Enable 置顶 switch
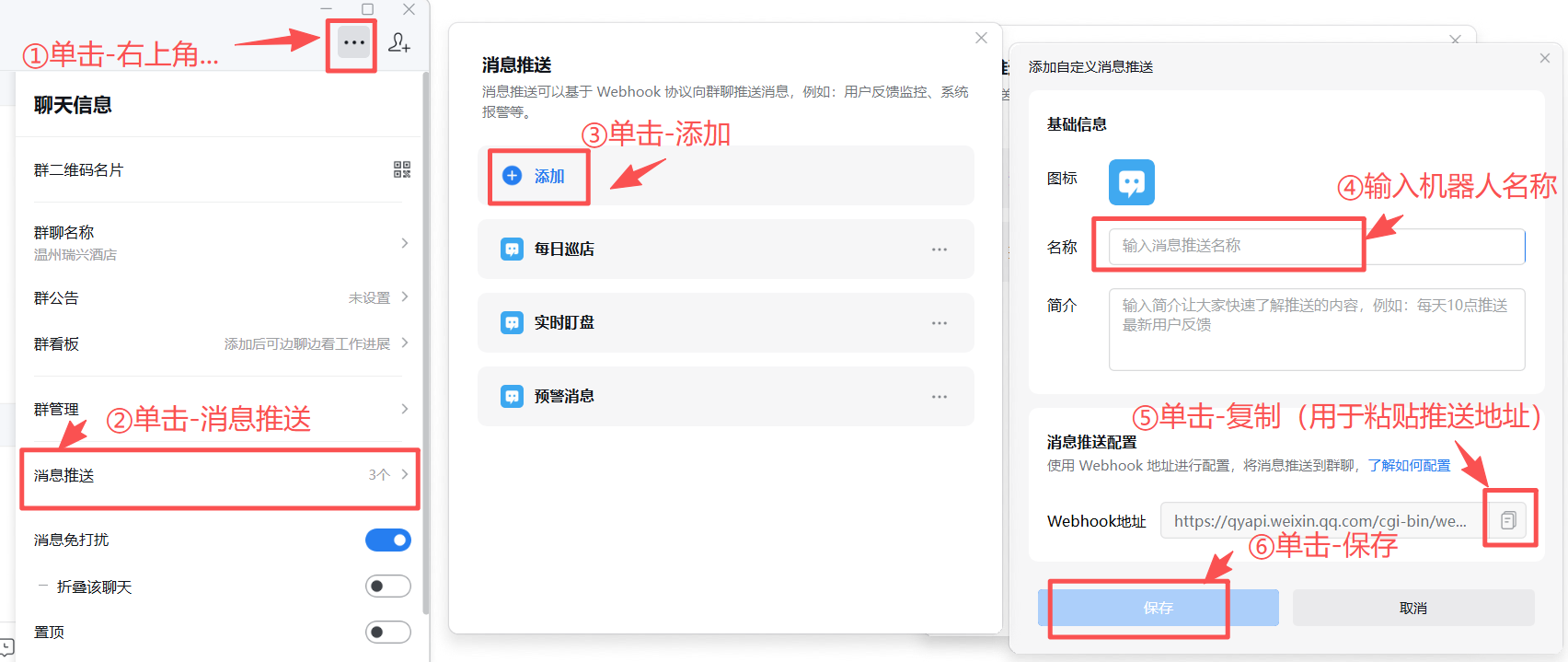The height and width of the screenshot is (662, 1568). tap(388, 633)
